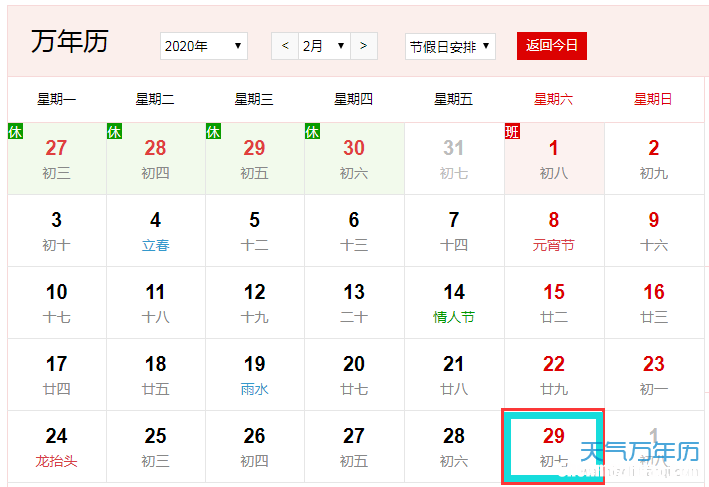Select February 28 初六 cell
This screenshot has height=487, width=709.
(454, 446)
